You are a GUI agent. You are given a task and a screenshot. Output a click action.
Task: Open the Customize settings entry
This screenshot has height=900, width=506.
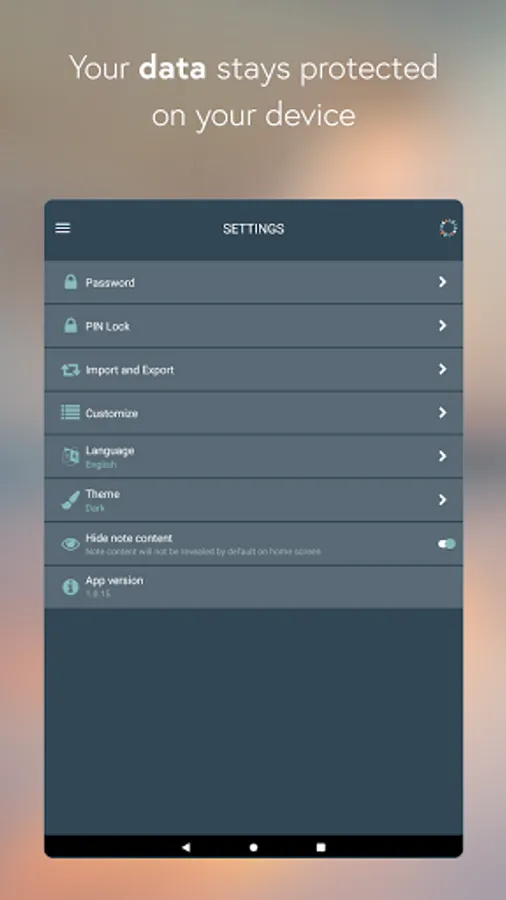point(254,413)
